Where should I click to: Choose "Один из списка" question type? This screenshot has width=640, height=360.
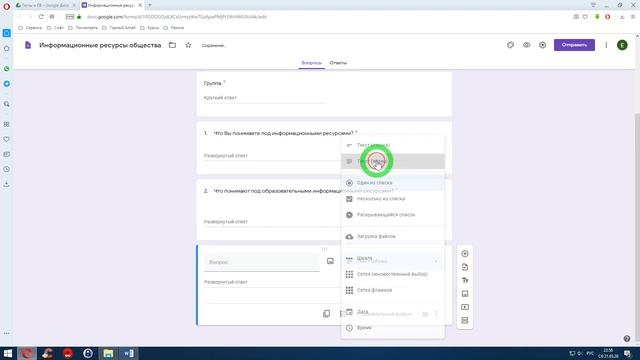393,183
